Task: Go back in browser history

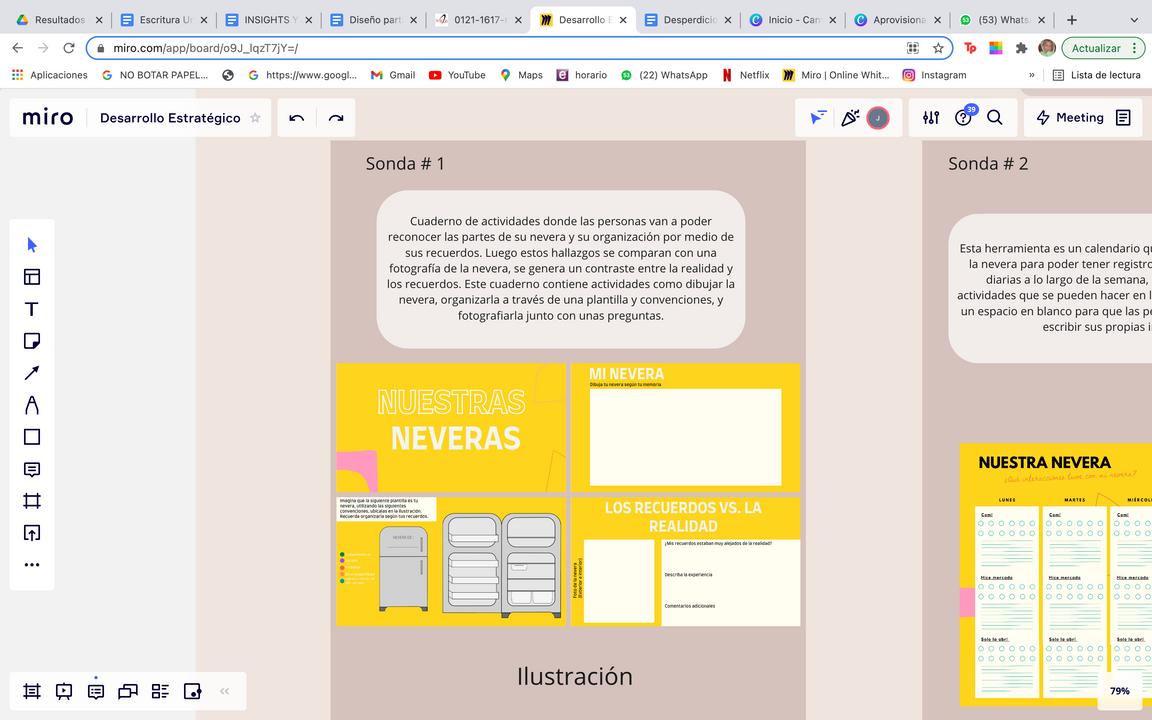Action: pos(18,48)
